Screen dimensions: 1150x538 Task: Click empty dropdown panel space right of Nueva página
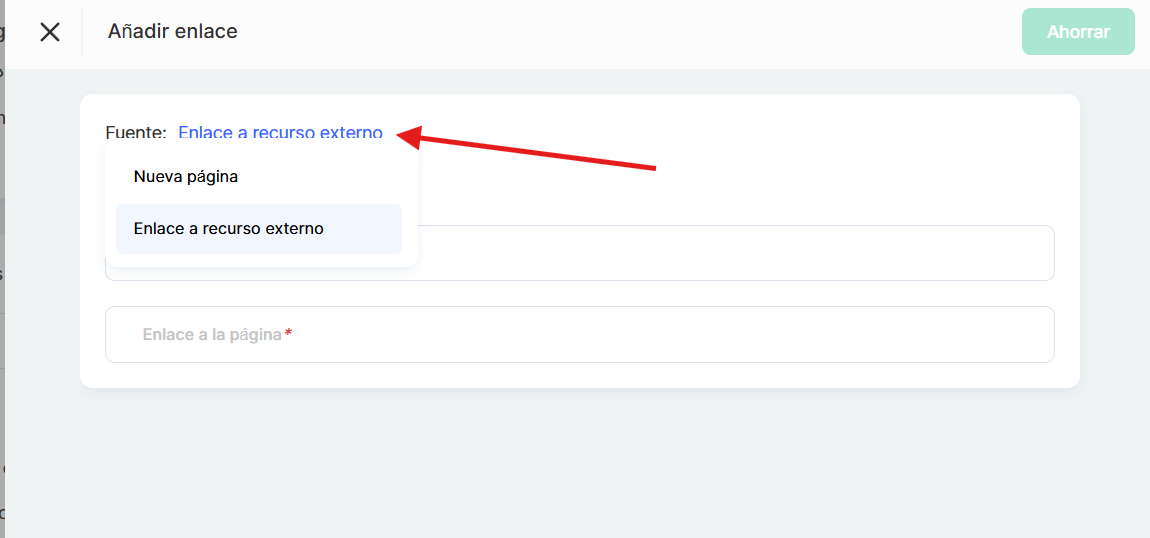tap(330, 177)
